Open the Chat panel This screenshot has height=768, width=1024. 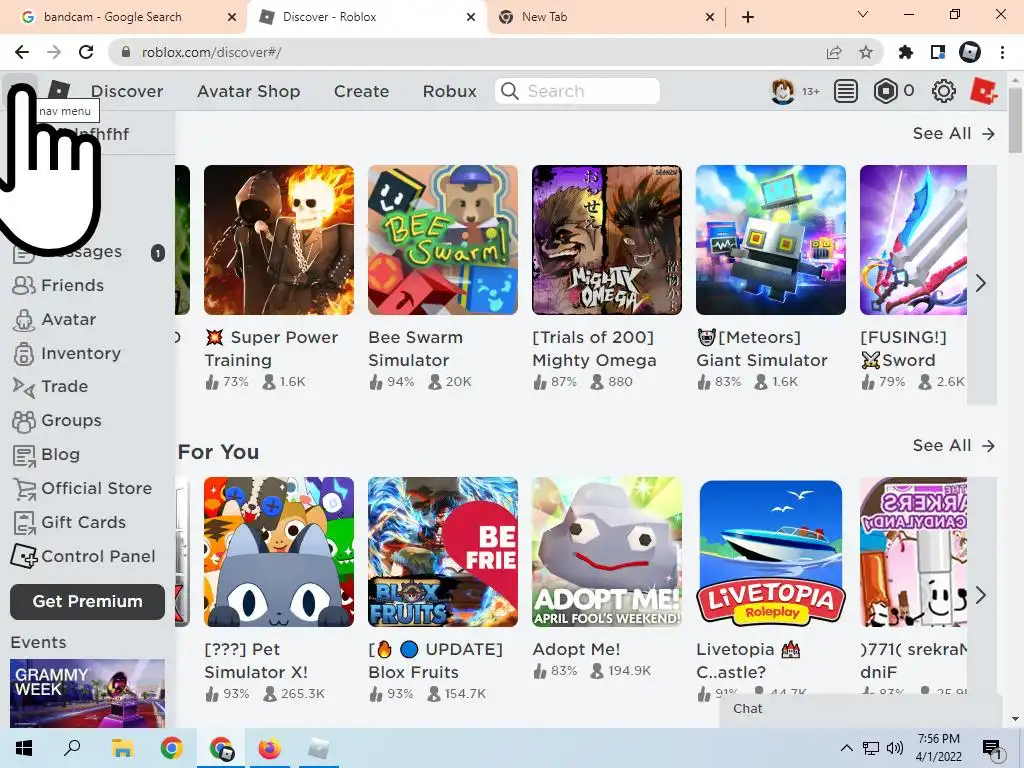[862, 709]
